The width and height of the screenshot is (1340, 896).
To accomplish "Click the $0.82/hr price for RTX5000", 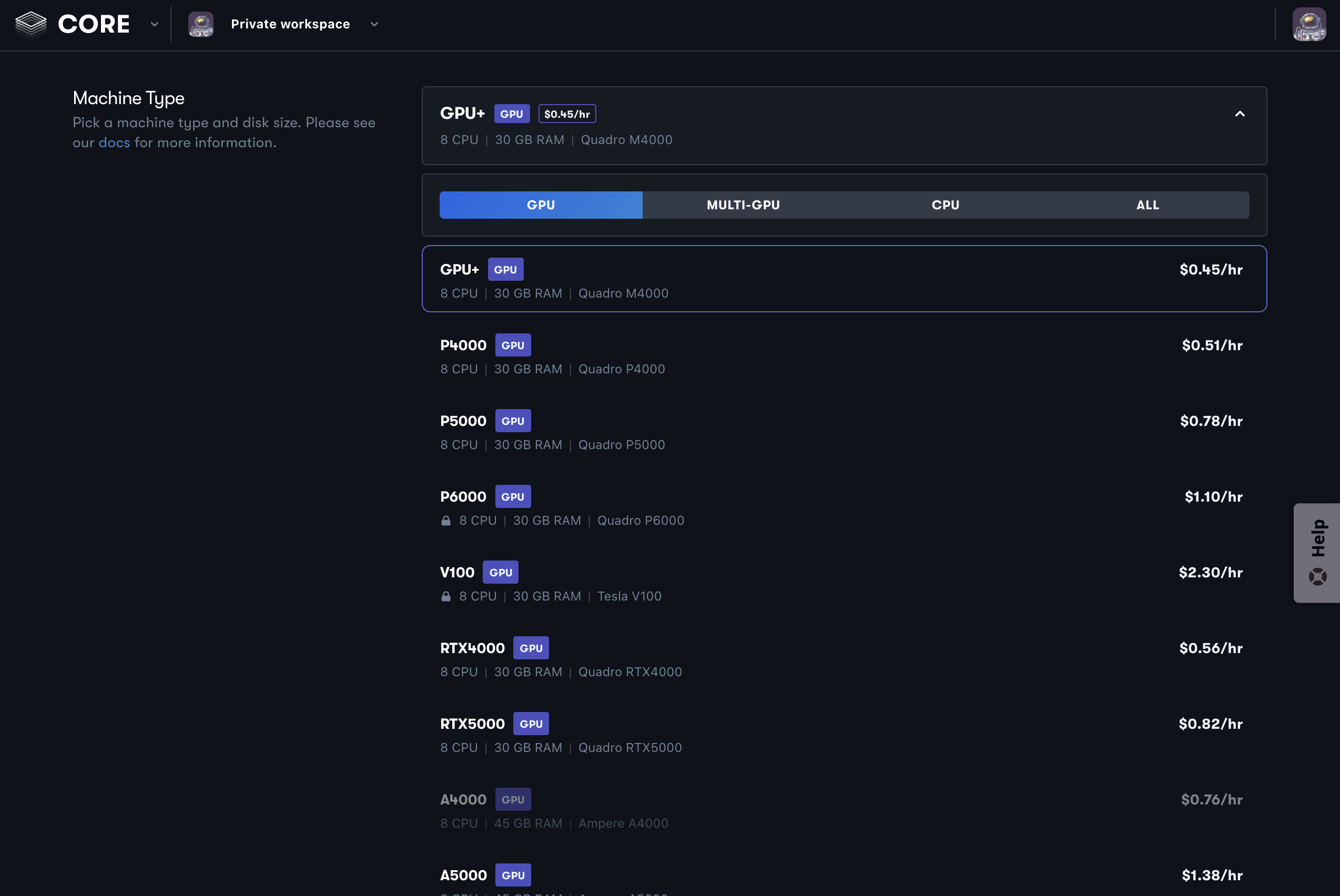I will 1210,724.
